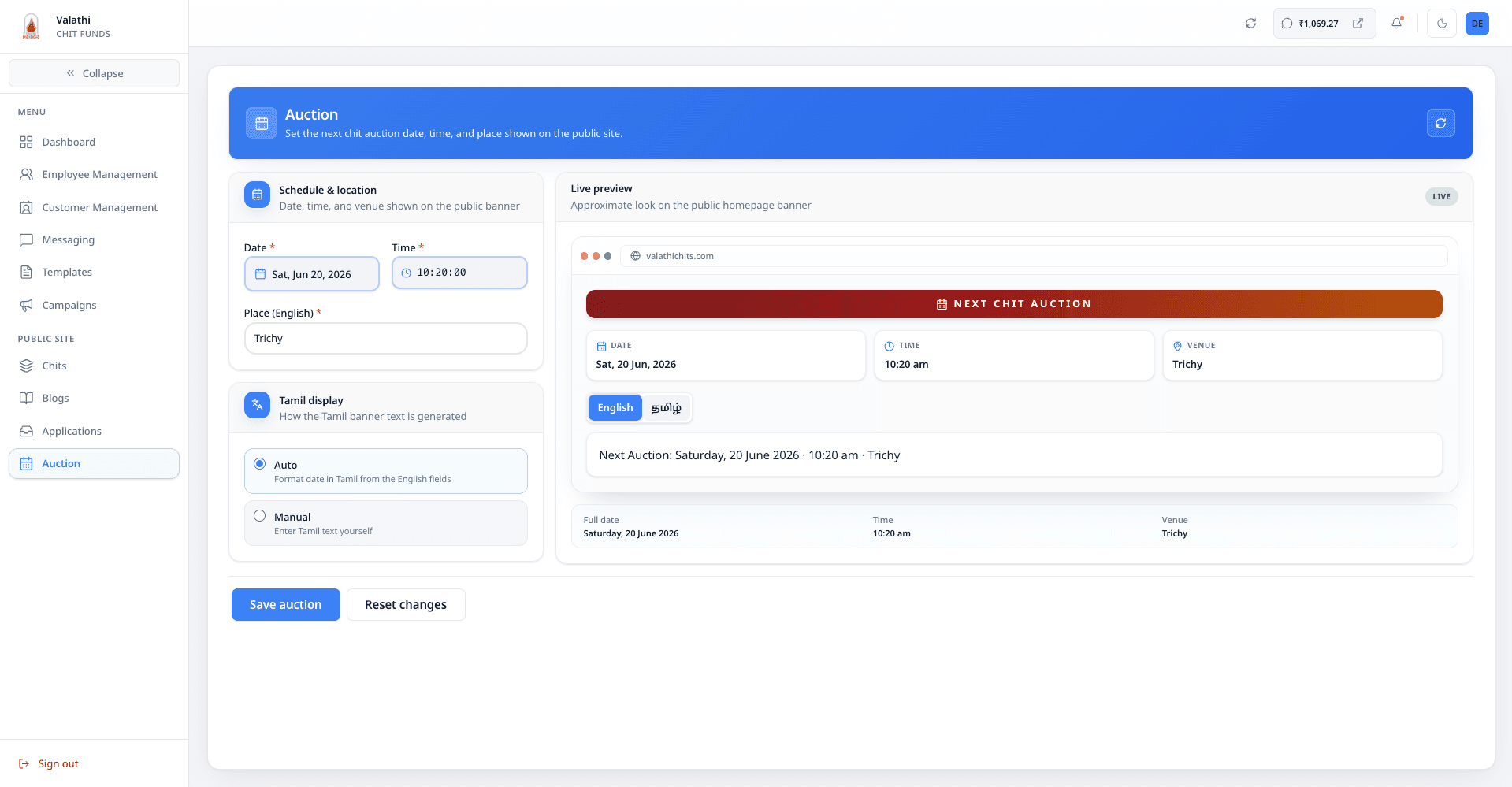Click the Tamil display translate icon
The width and height of the screenshot is (1512, 787).
click(257, 405)
